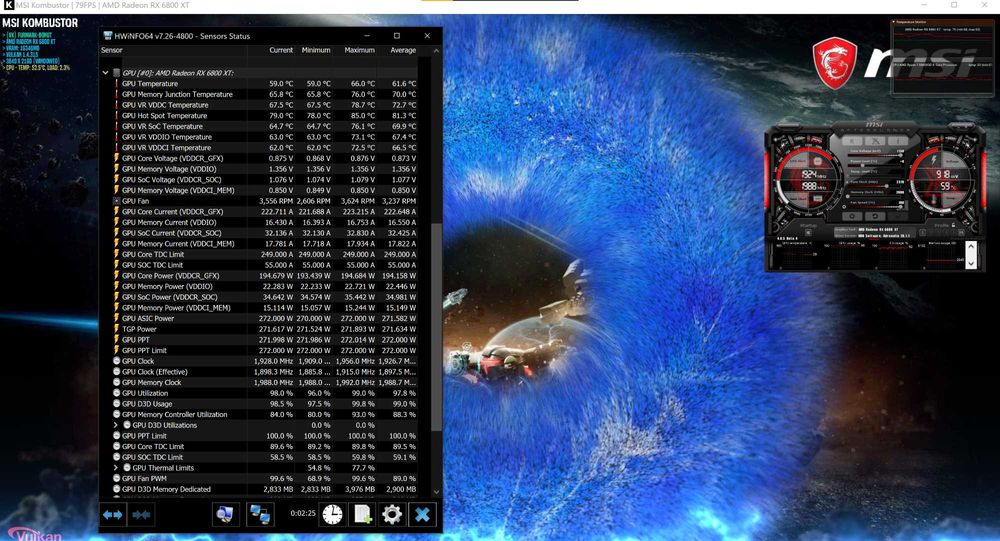The image size is (1000, 541).
Task: Collapse the GPU [#0]: AMD Radeon RX 6800 XT group
Action: [x=105, y=73]
